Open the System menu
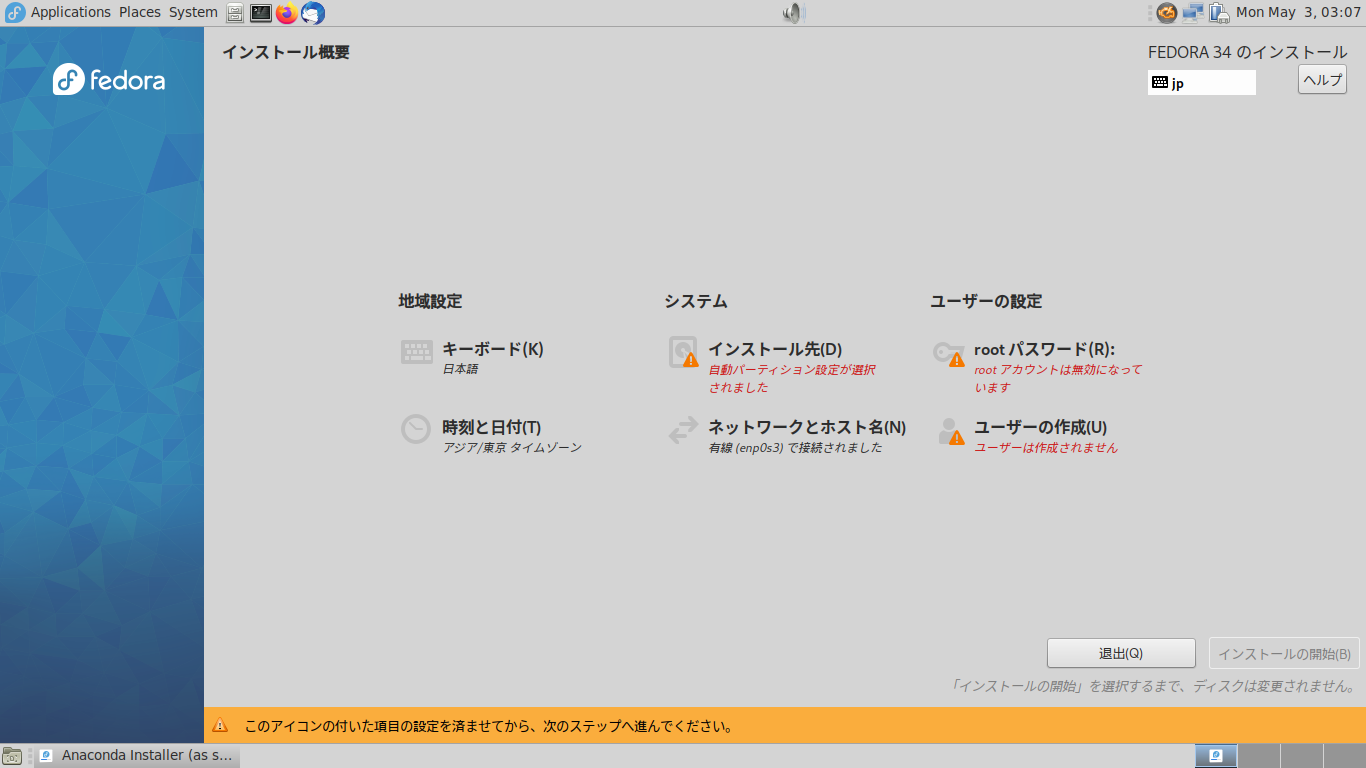 [193, 12]
